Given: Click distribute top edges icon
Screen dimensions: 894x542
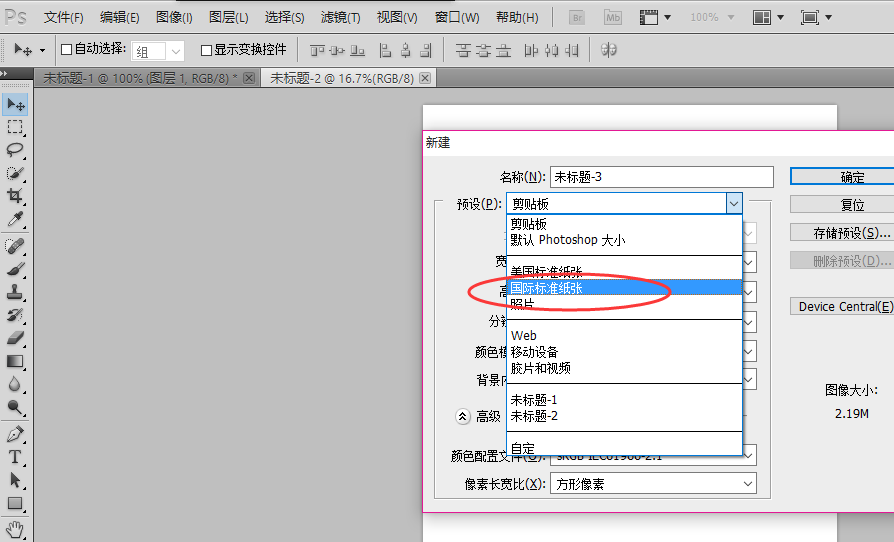Looking at the screenshot, I should [x=463, y=51].
